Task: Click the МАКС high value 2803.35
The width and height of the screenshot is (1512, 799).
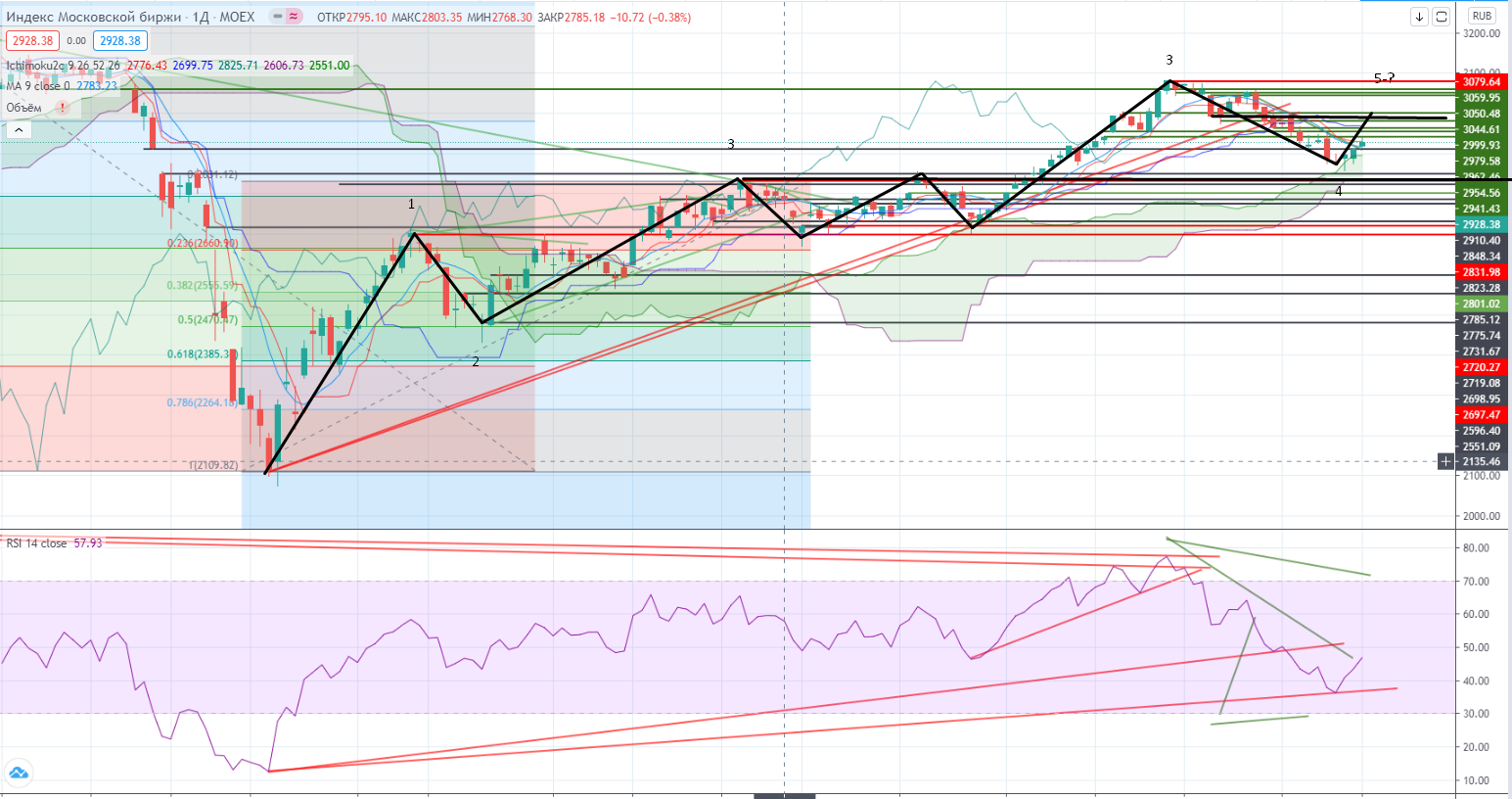Action: tap(442, 18)
